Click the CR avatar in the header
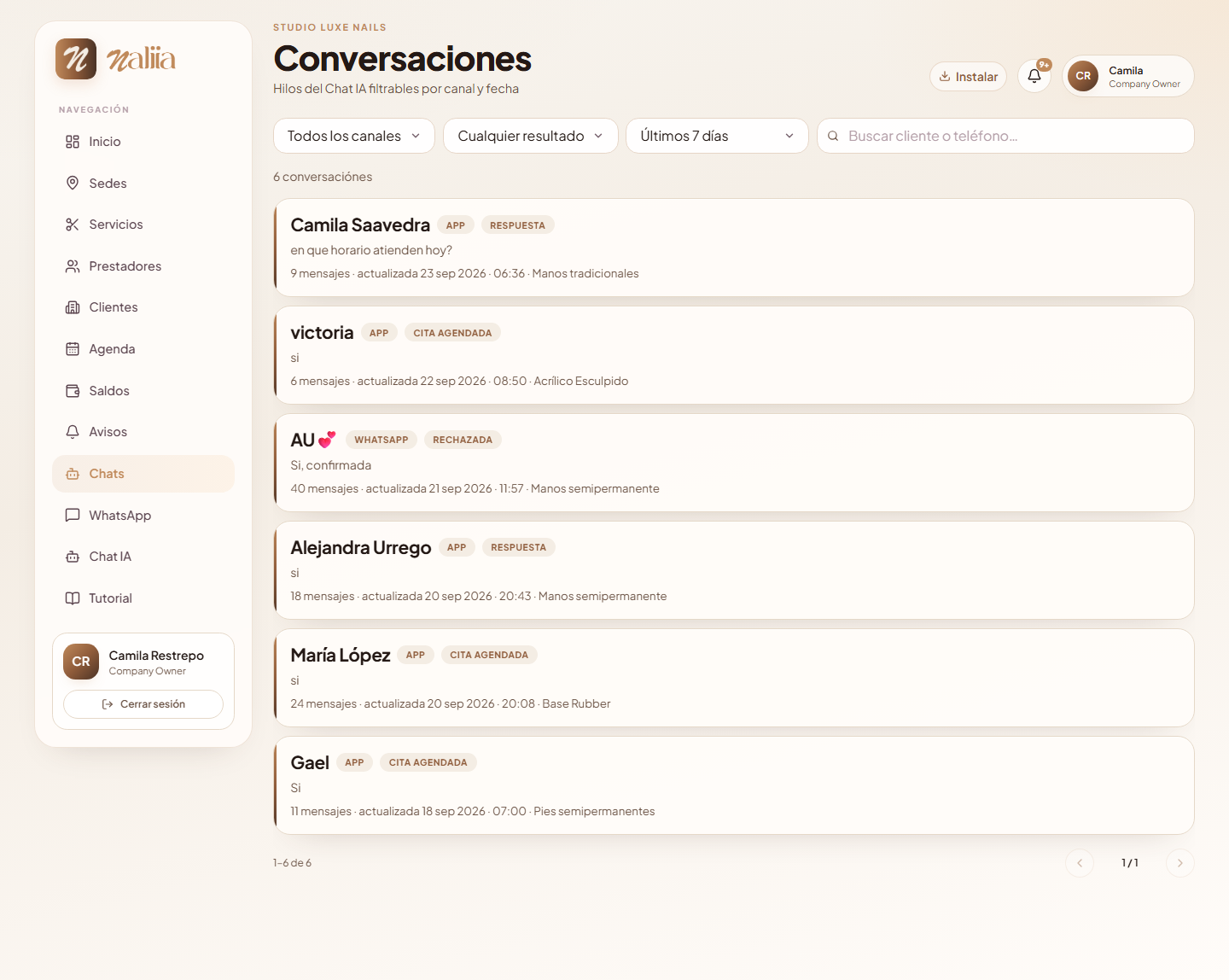Viewport: 1229px width, 980px height. pos(1083,76)
